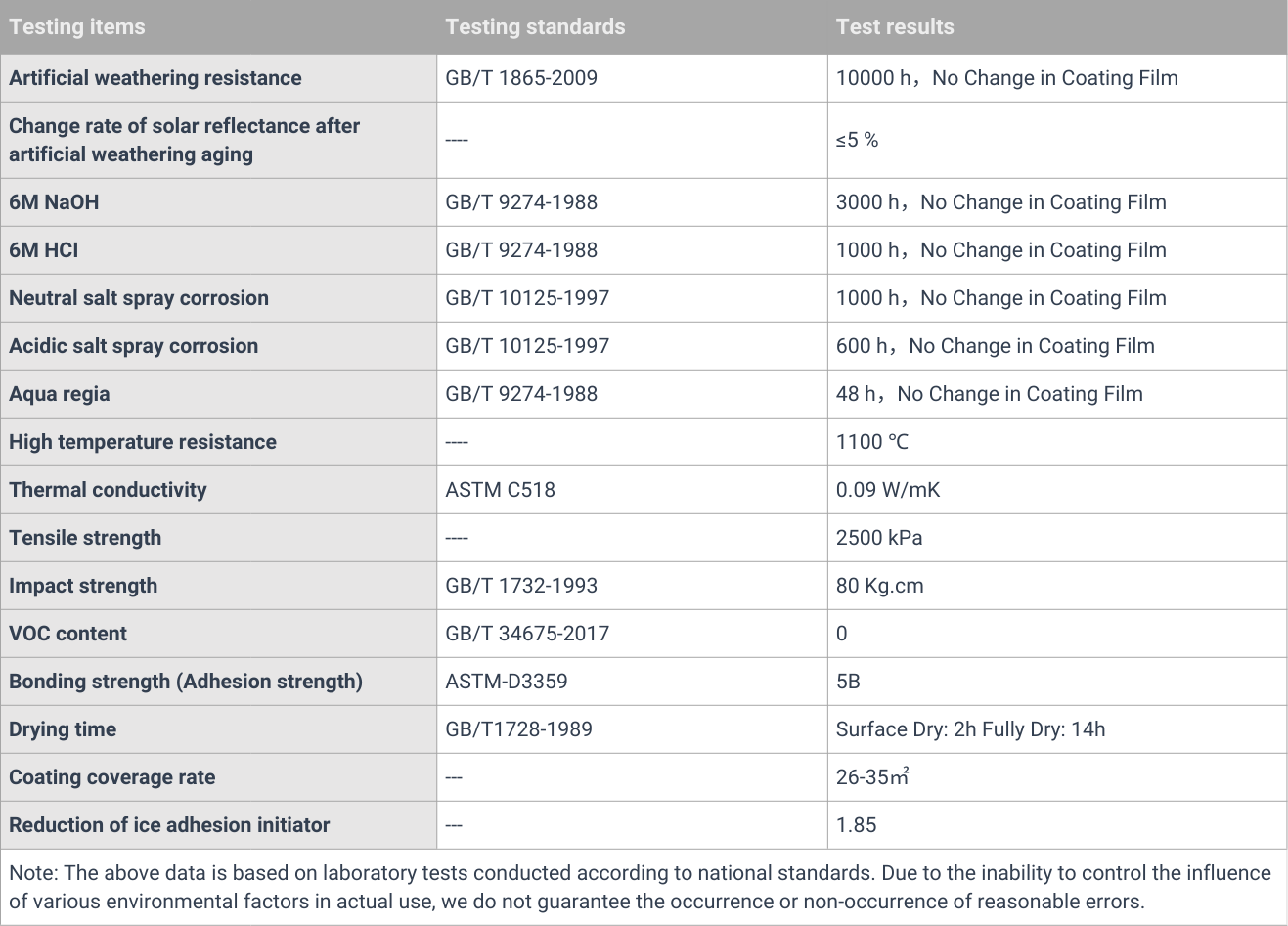Image resolution: width=1288 pixels, height=926 pixels.
Task: Click the "Aqua regia" row label
Action: (60, 394)
